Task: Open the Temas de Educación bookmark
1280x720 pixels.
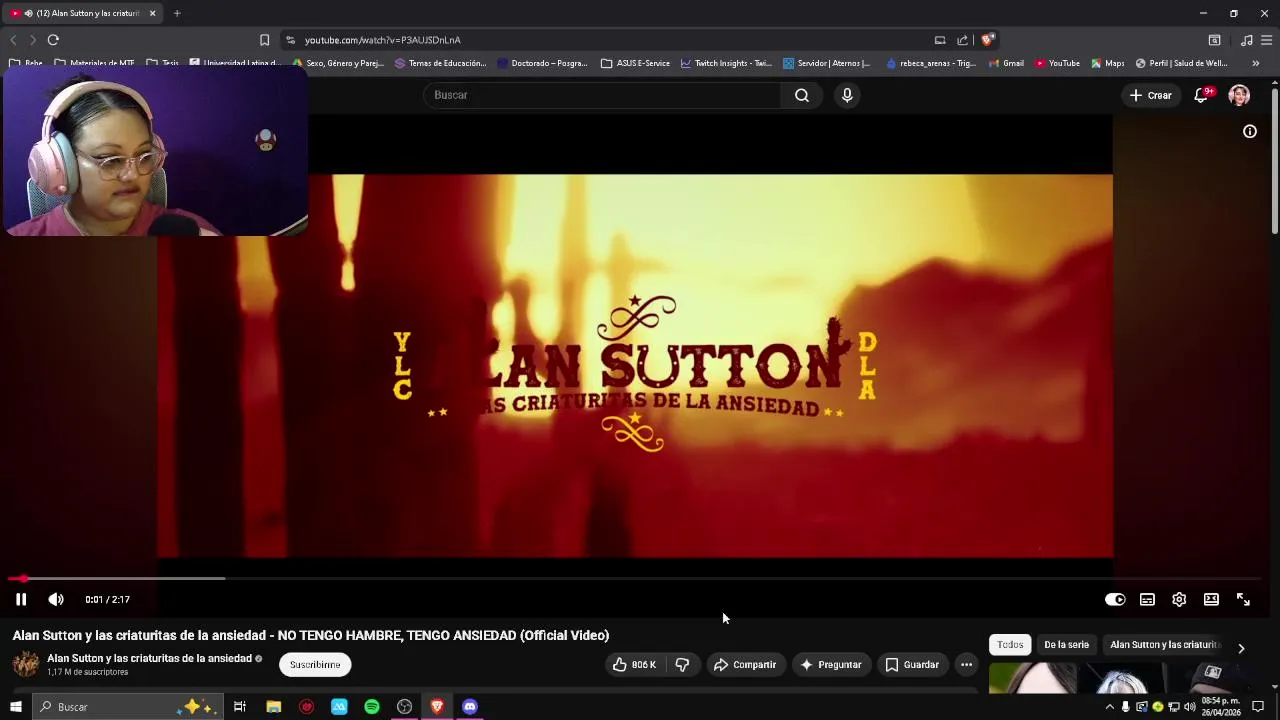Action: pyautogui.click(x=440, y=63)
